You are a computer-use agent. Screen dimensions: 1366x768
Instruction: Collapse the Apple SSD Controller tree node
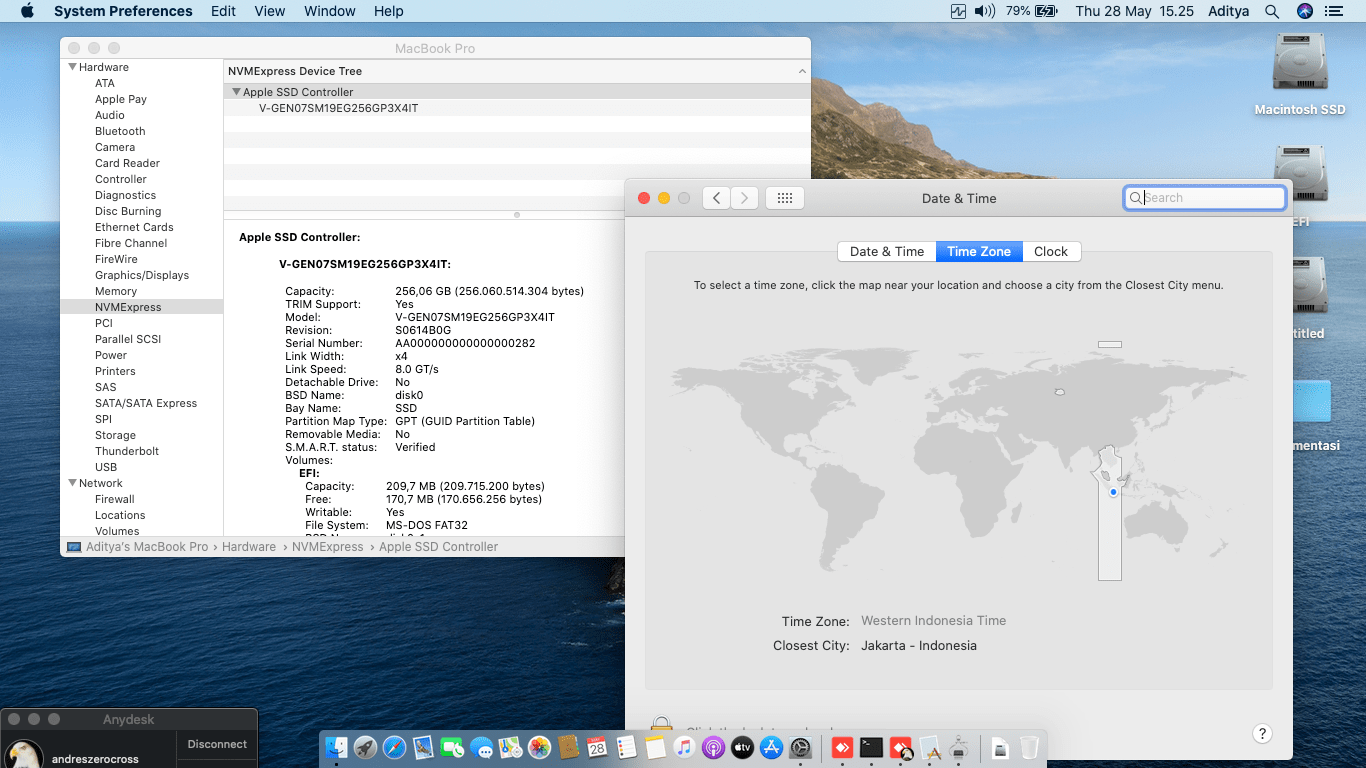click(236, 92)
